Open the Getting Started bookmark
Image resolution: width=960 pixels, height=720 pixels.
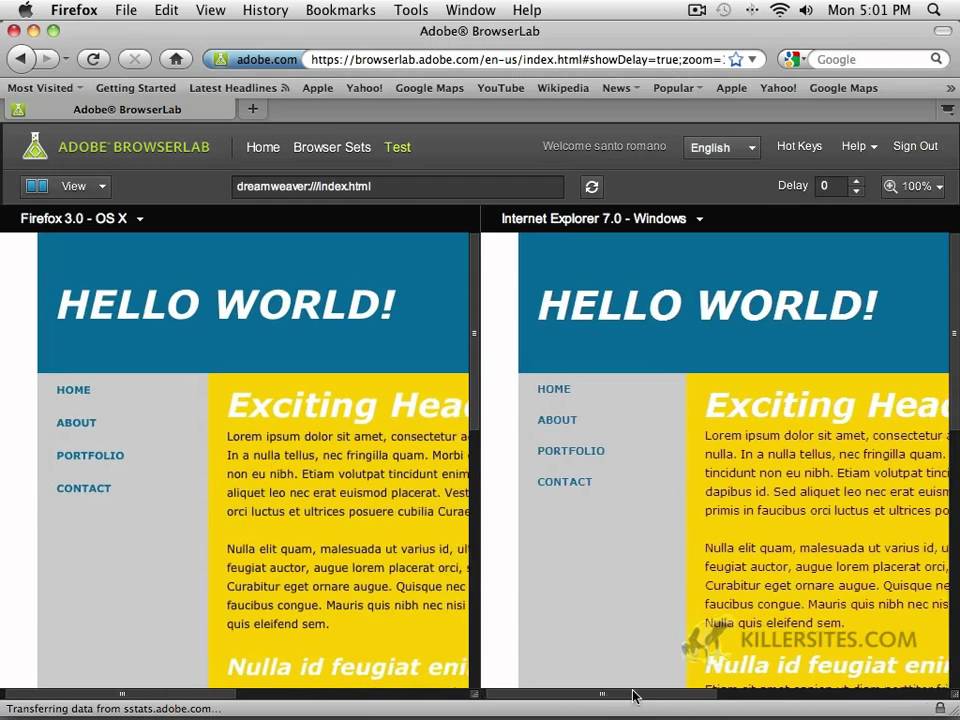(135, 88)
